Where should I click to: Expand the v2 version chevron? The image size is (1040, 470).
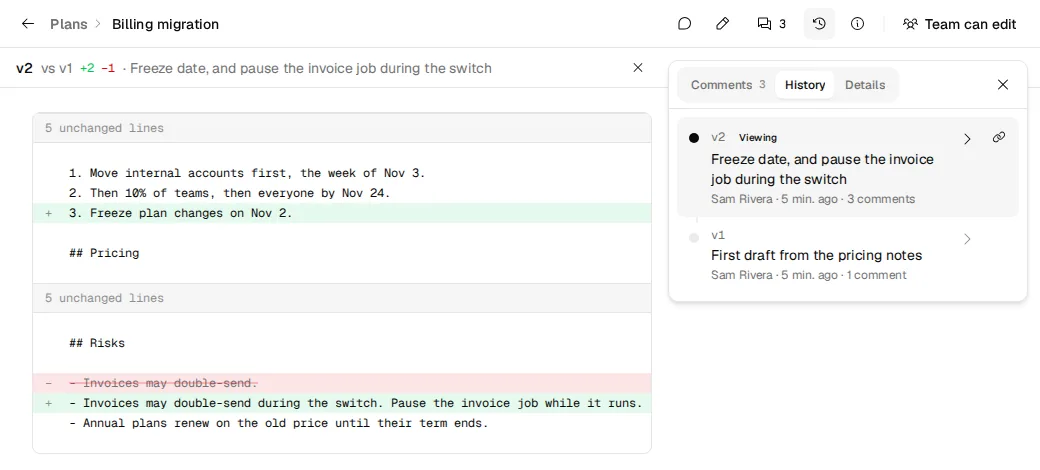pyautogui.click(x=967, y=139)
